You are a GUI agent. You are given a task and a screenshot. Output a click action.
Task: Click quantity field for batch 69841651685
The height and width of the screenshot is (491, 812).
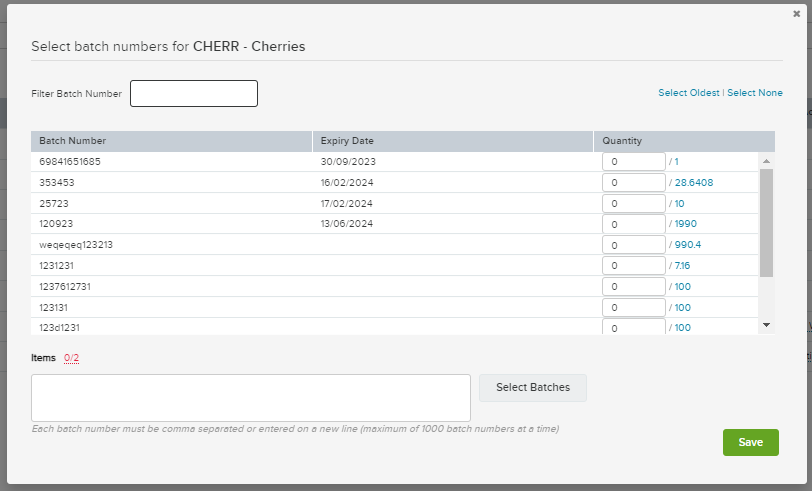(633, 162)
